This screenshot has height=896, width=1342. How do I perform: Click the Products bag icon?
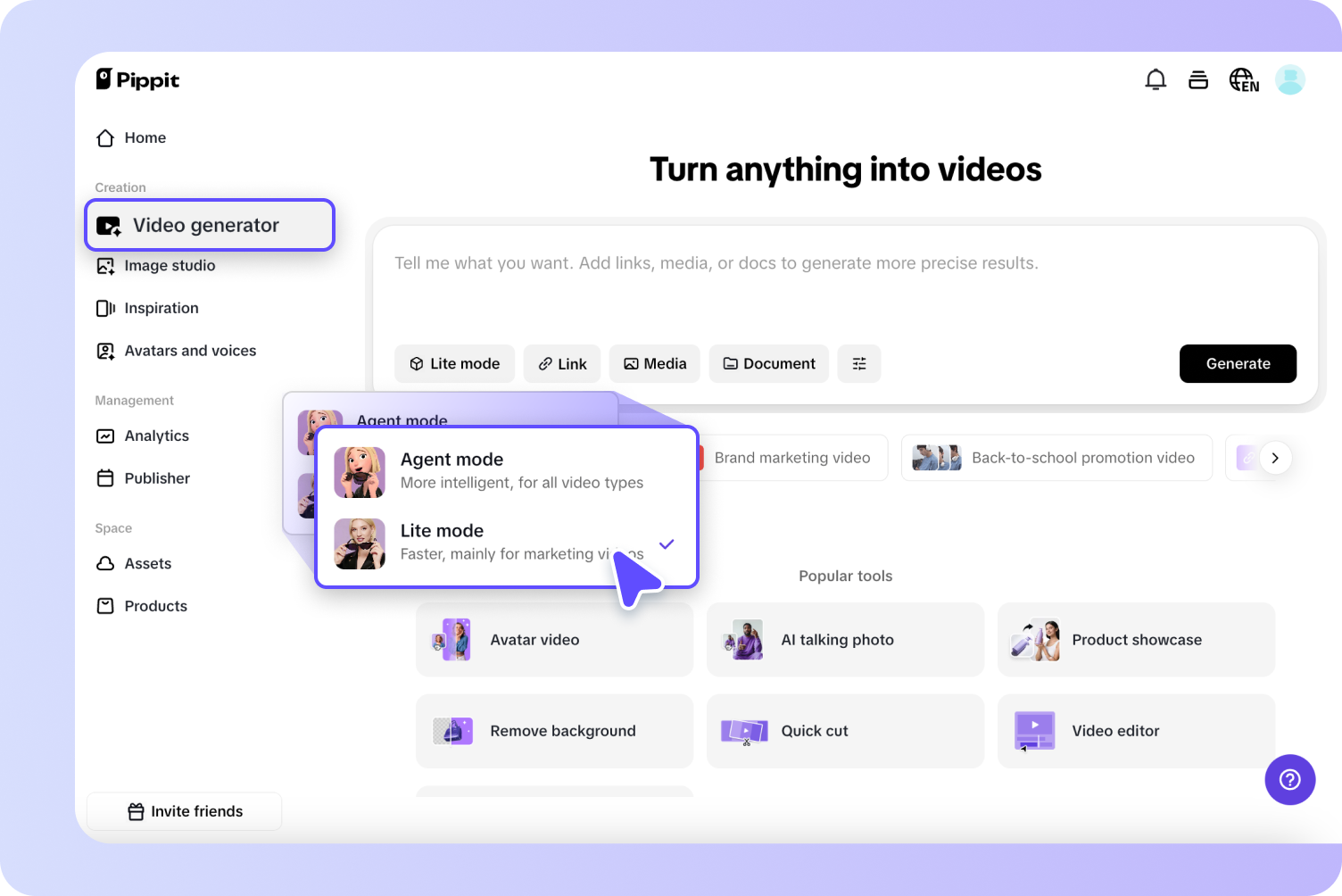coord(105,606)
